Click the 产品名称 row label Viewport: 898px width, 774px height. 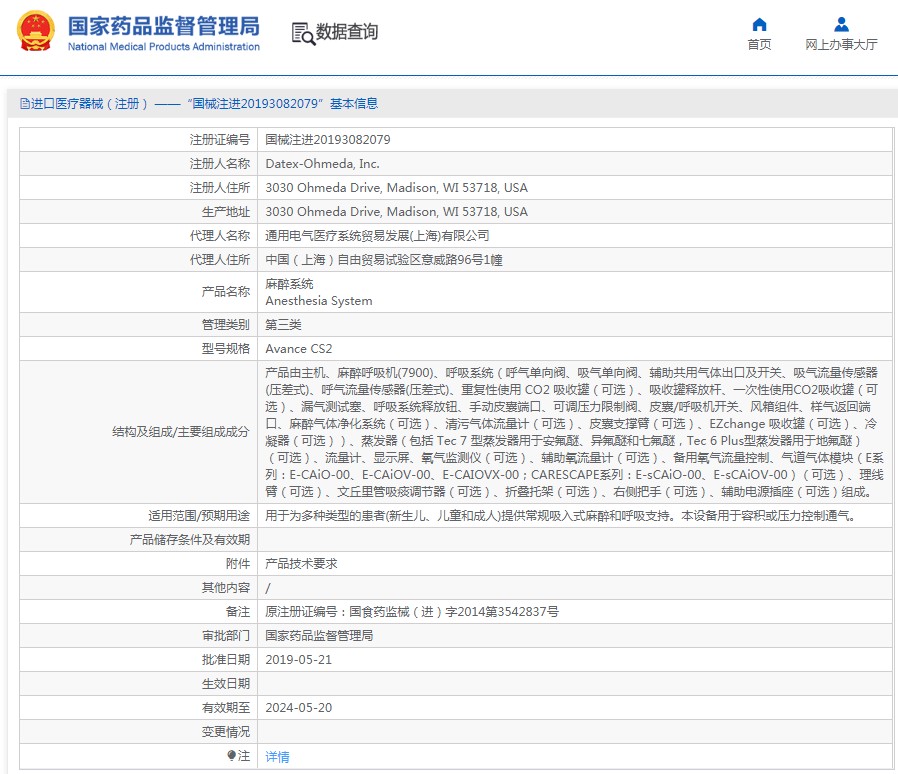point(226,292)
